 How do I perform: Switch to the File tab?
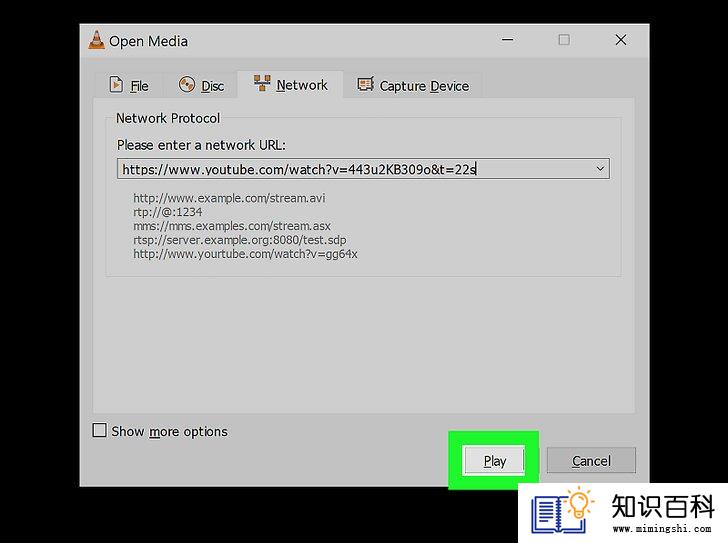pyautogui.click(x=129, y=85)
